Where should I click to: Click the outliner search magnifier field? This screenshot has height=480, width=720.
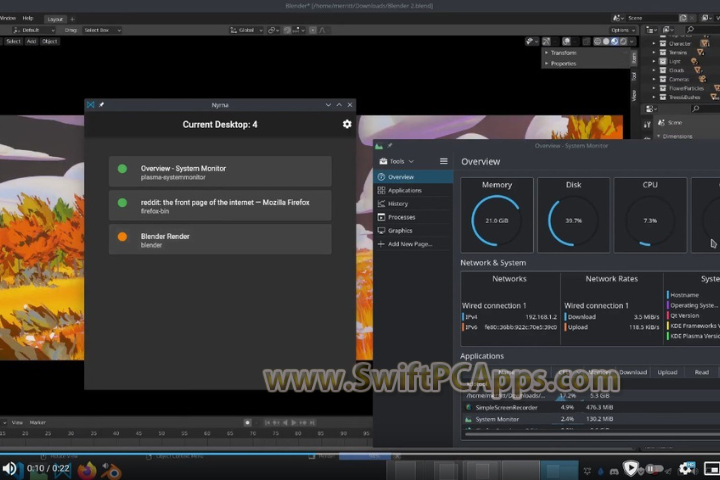pyautogui.click(x=703, y=30)
